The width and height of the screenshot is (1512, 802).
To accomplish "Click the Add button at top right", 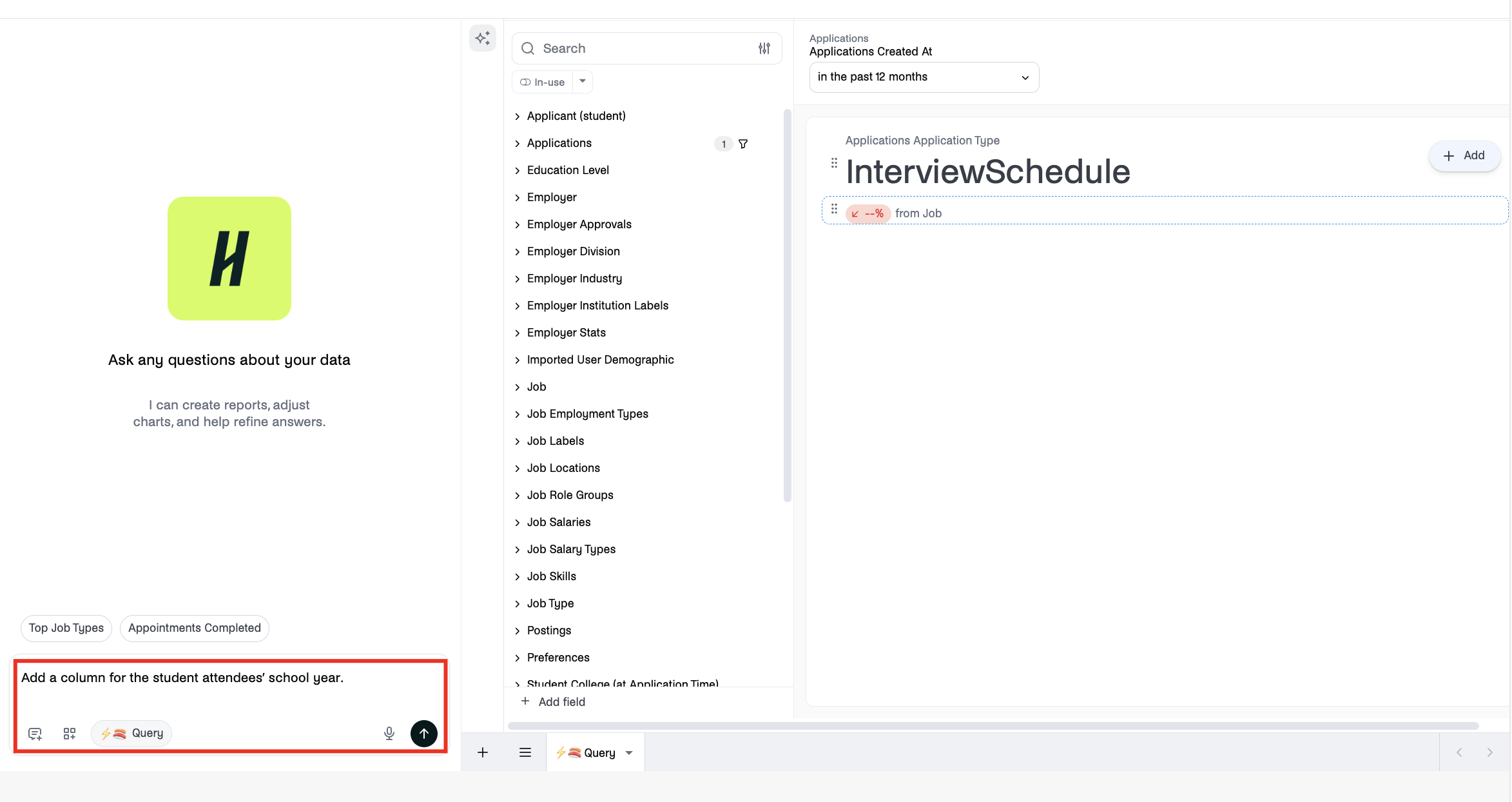I will click(1464, 155).
